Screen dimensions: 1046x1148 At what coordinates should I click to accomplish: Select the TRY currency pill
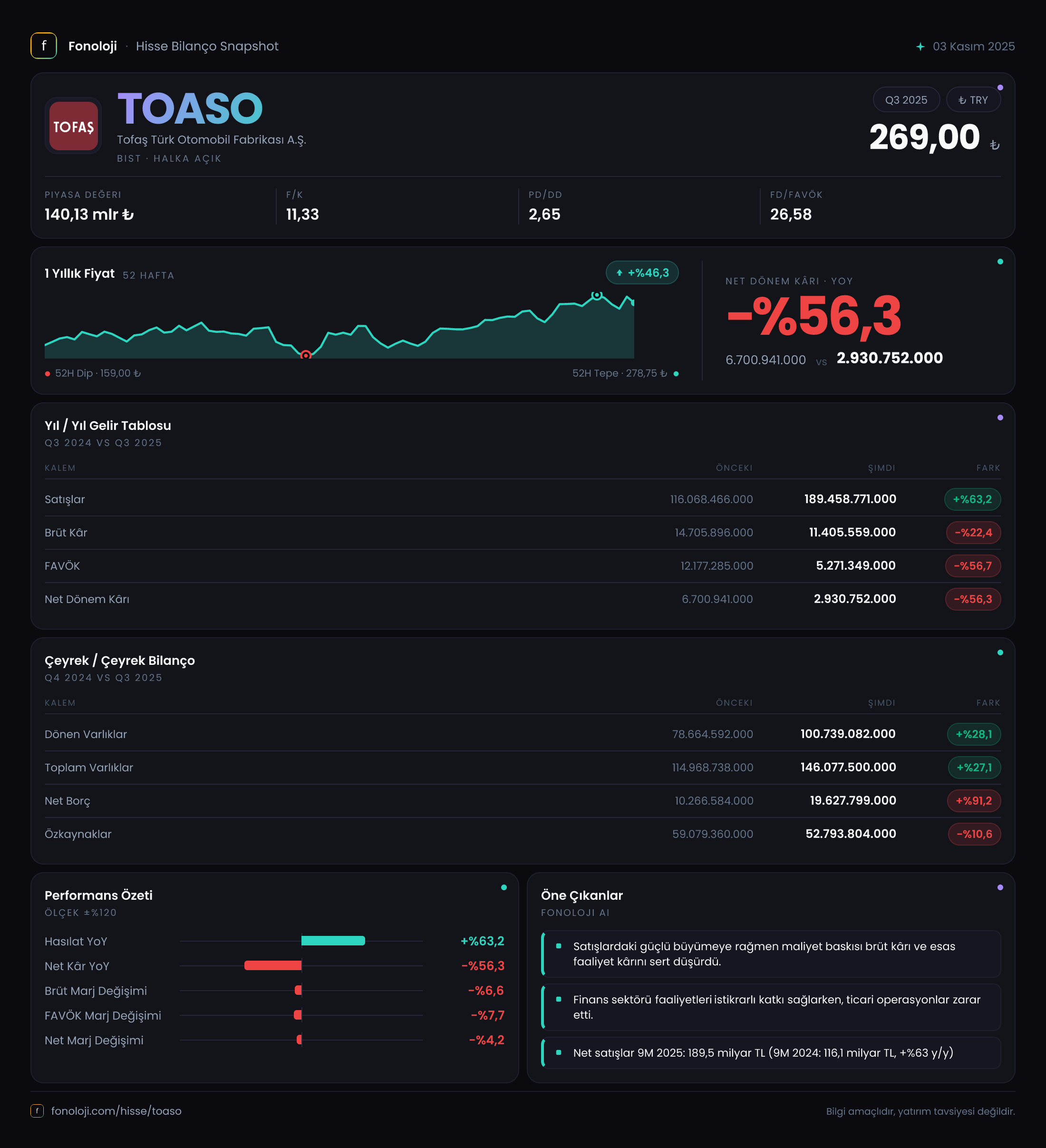[973, 100]
